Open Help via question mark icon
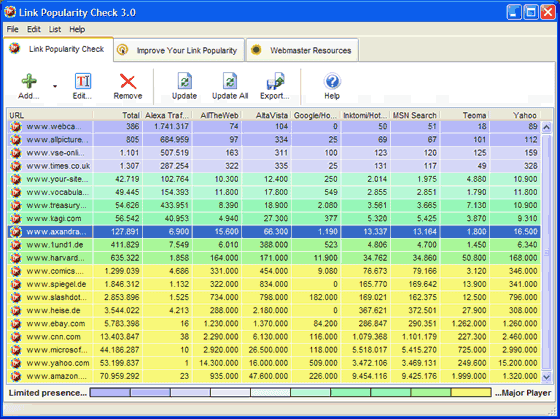Screen dimensions: 560x419 (332, 81)
